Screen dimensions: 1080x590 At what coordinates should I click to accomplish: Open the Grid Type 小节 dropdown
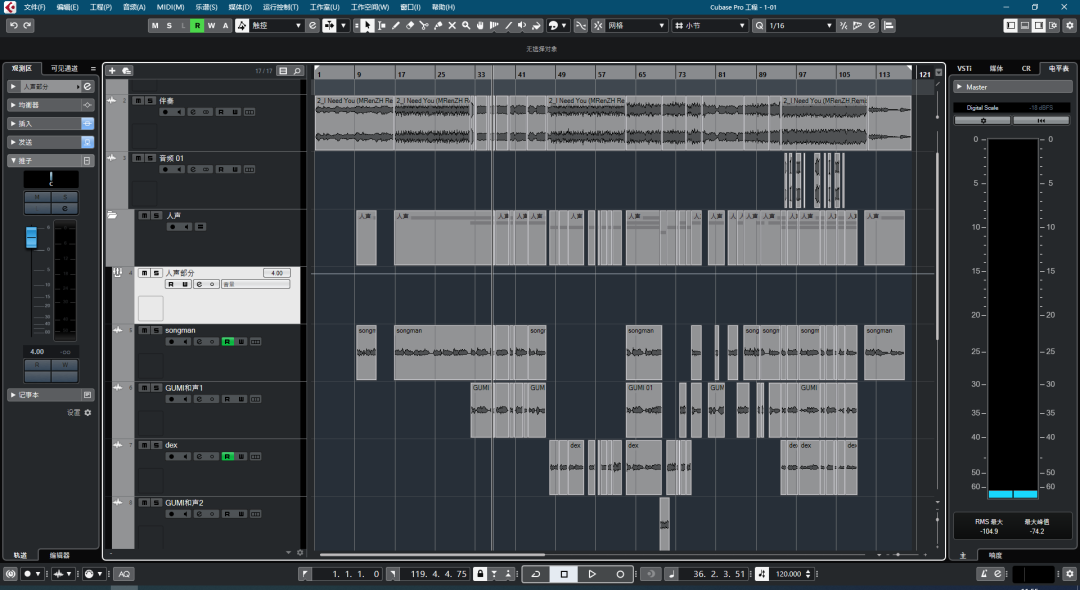click(x=711, y=25)
